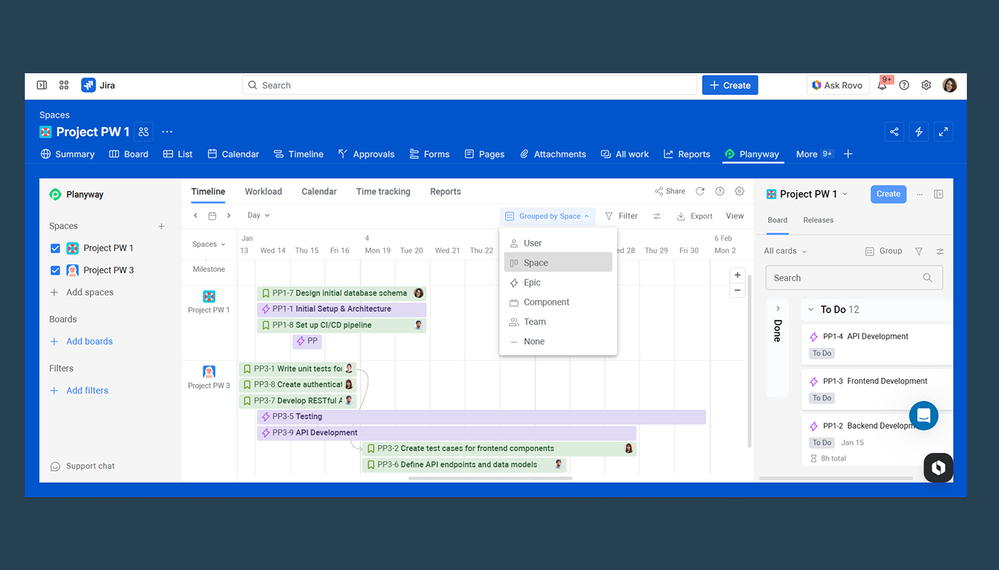Refresh the Planyway timeline
Image resolution: width=999 pixels, height=570 pixels.
tap(700, 191)
